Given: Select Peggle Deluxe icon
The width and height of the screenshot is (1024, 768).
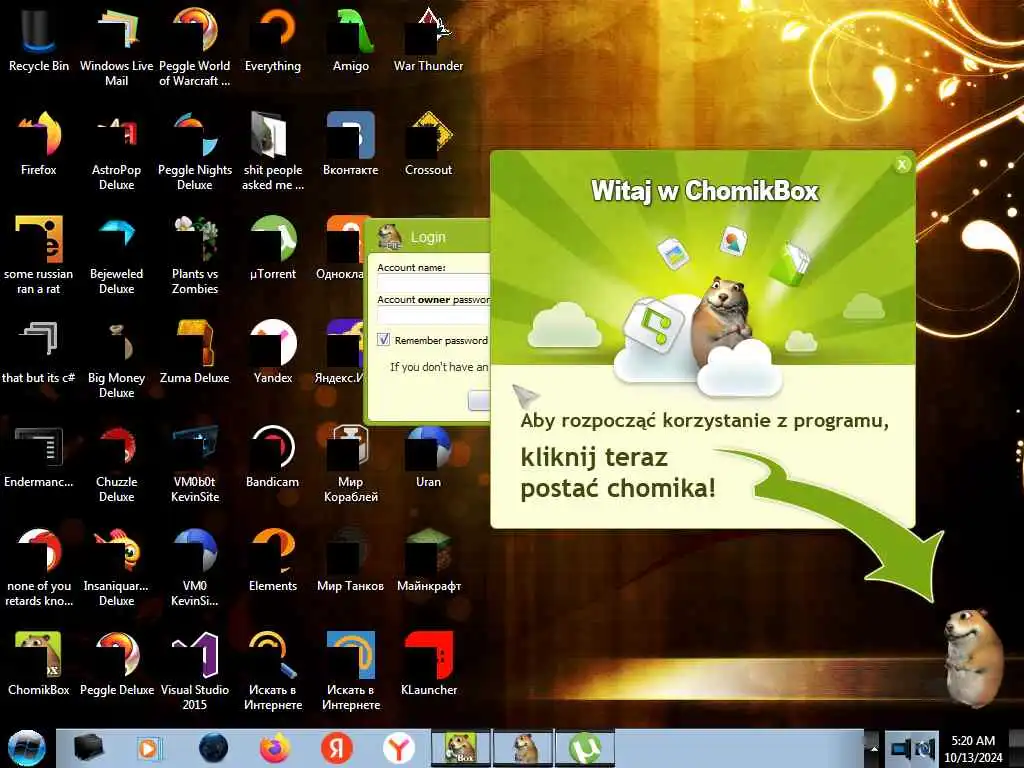Looking at the screenshot, I should point(116,663).
